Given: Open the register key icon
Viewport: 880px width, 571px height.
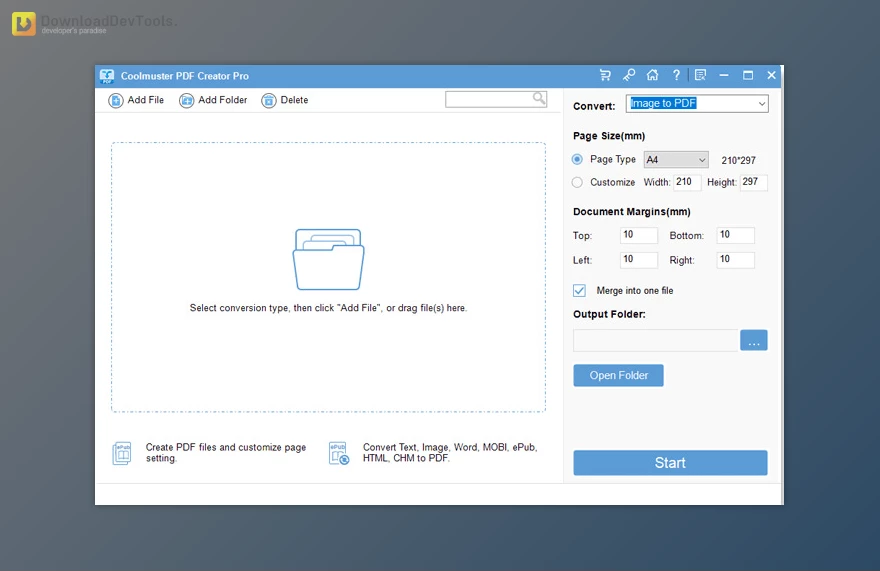Looking at the screenshot, I should coord(629,75).
